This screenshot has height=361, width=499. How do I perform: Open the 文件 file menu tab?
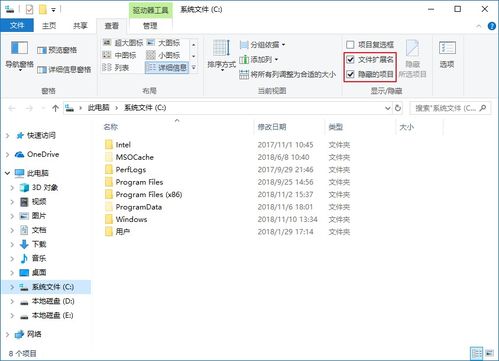pos(17,26)
